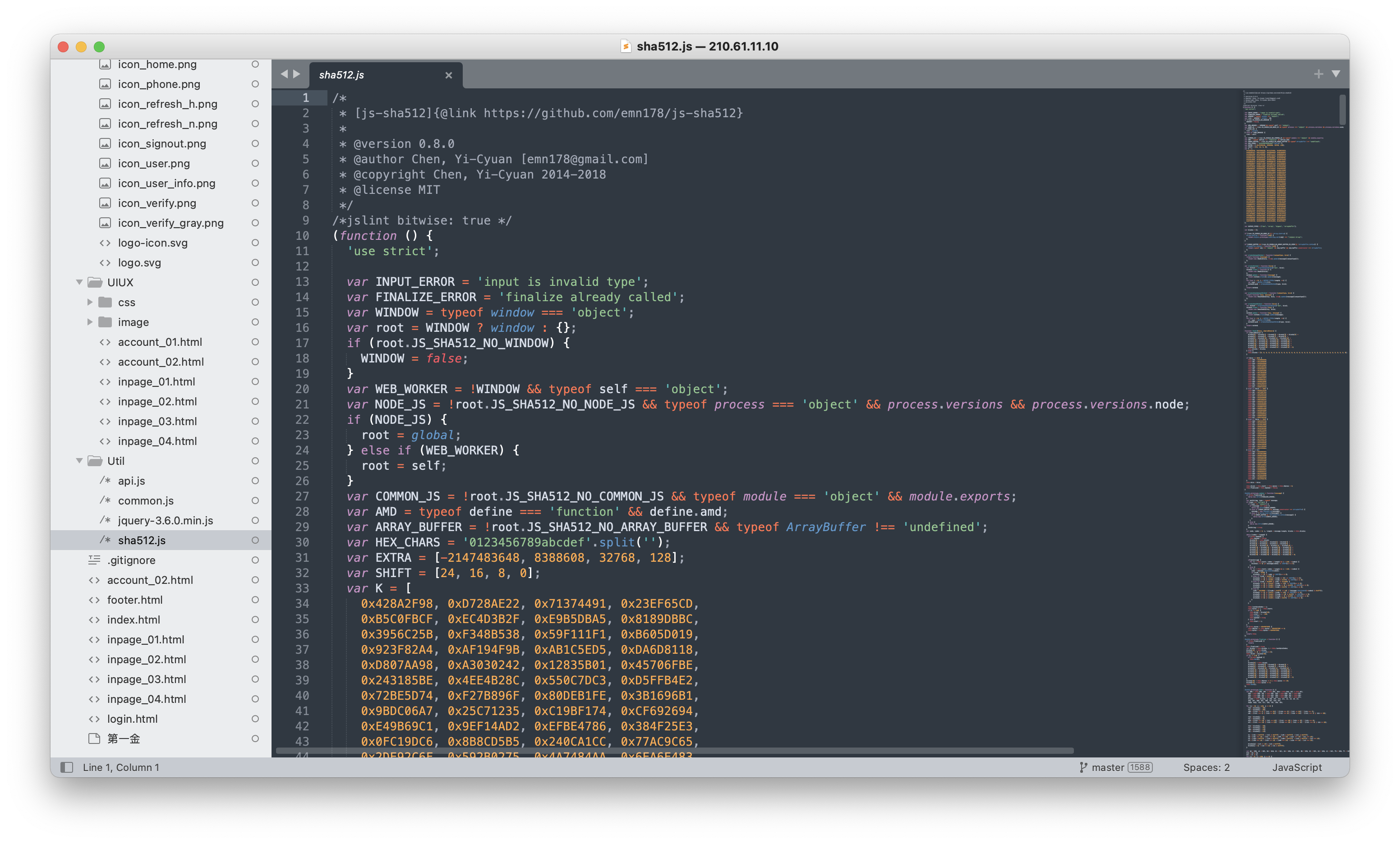Click the file icon of .gitignore
Viewport: 1400px width, 844px height.
(x=94, y=560)
